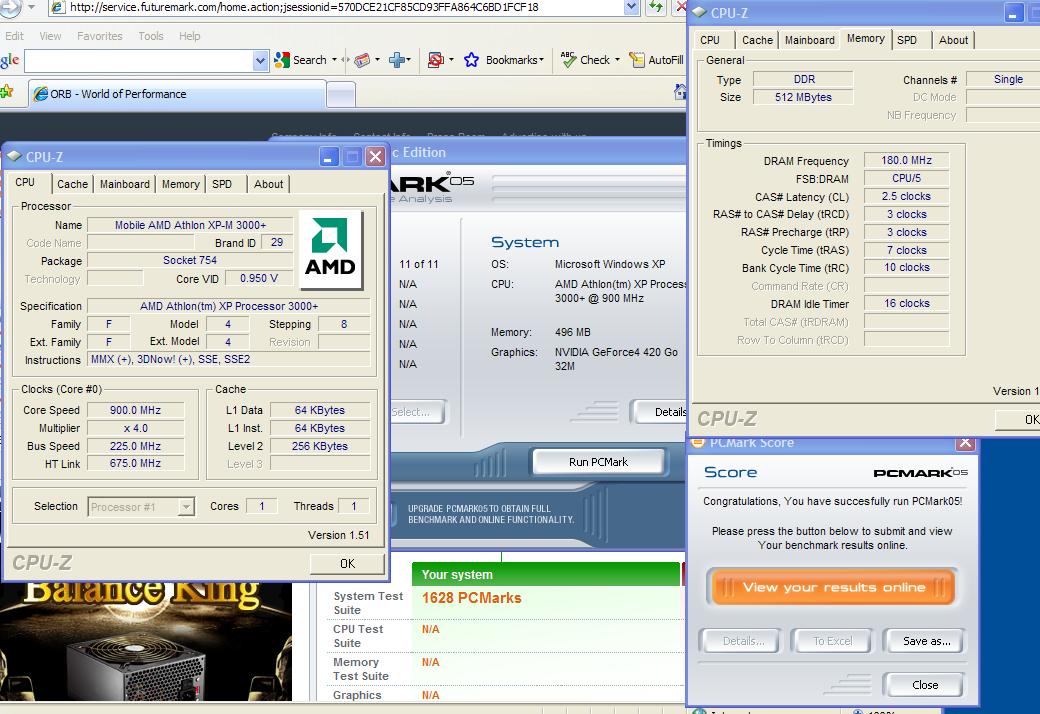Image resolution: width=1040 pixels, height=714 pixels.
Task: Open the news tag icon dropdown arrow
Action: (x=377, y=60)
